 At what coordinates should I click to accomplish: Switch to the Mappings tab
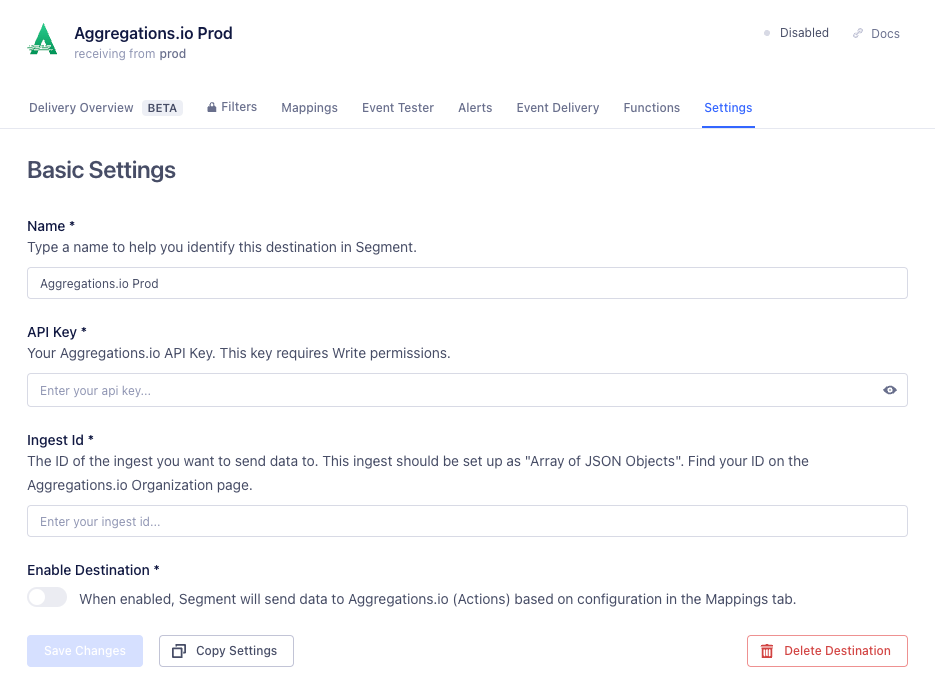point(309,108)
